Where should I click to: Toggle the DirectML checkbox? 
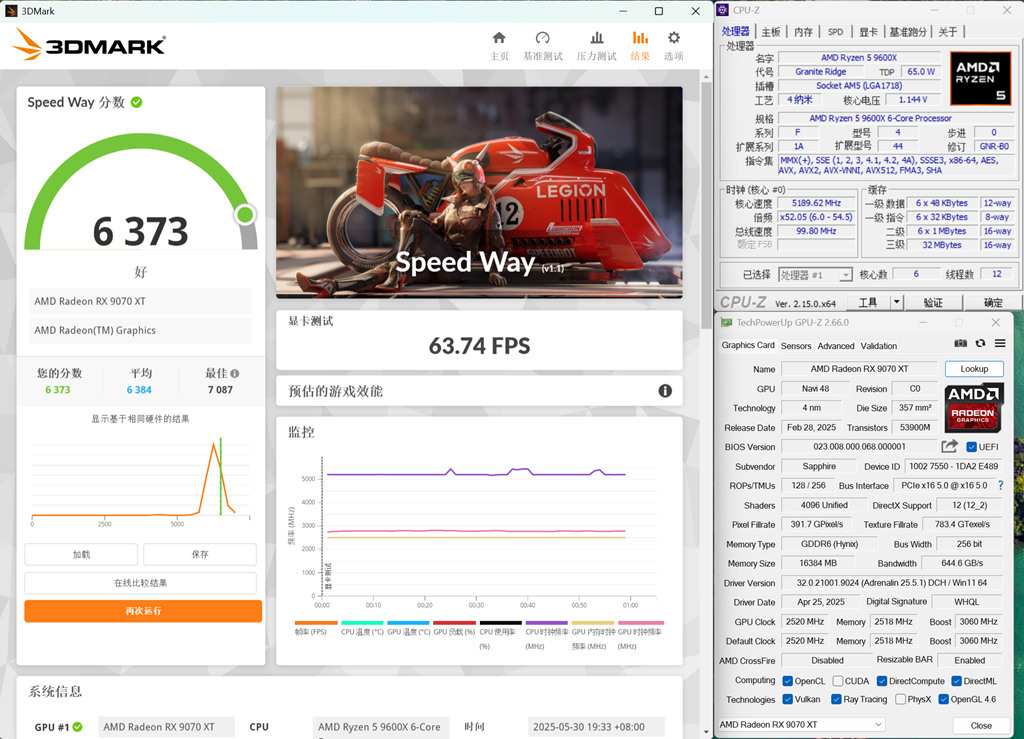click(x=957, y=681)
